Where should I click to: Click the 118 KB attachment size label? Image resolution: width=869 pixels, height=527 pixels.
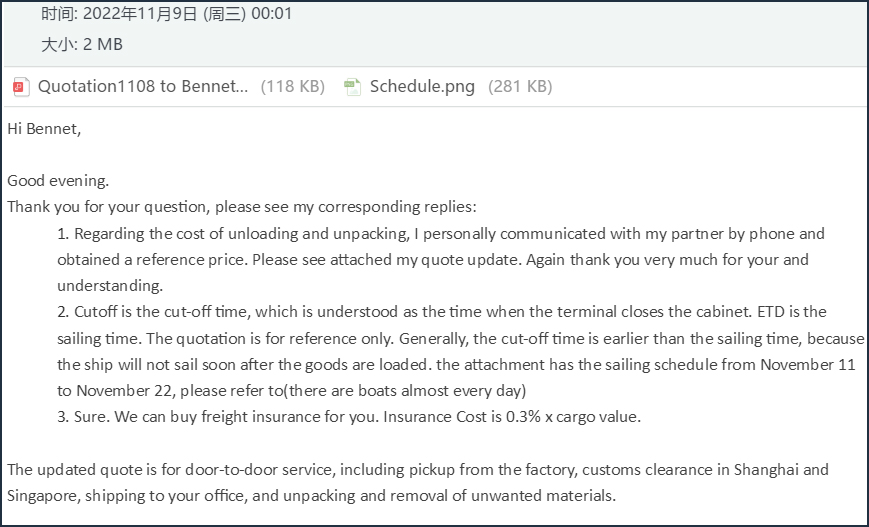[x=292, y=87]
